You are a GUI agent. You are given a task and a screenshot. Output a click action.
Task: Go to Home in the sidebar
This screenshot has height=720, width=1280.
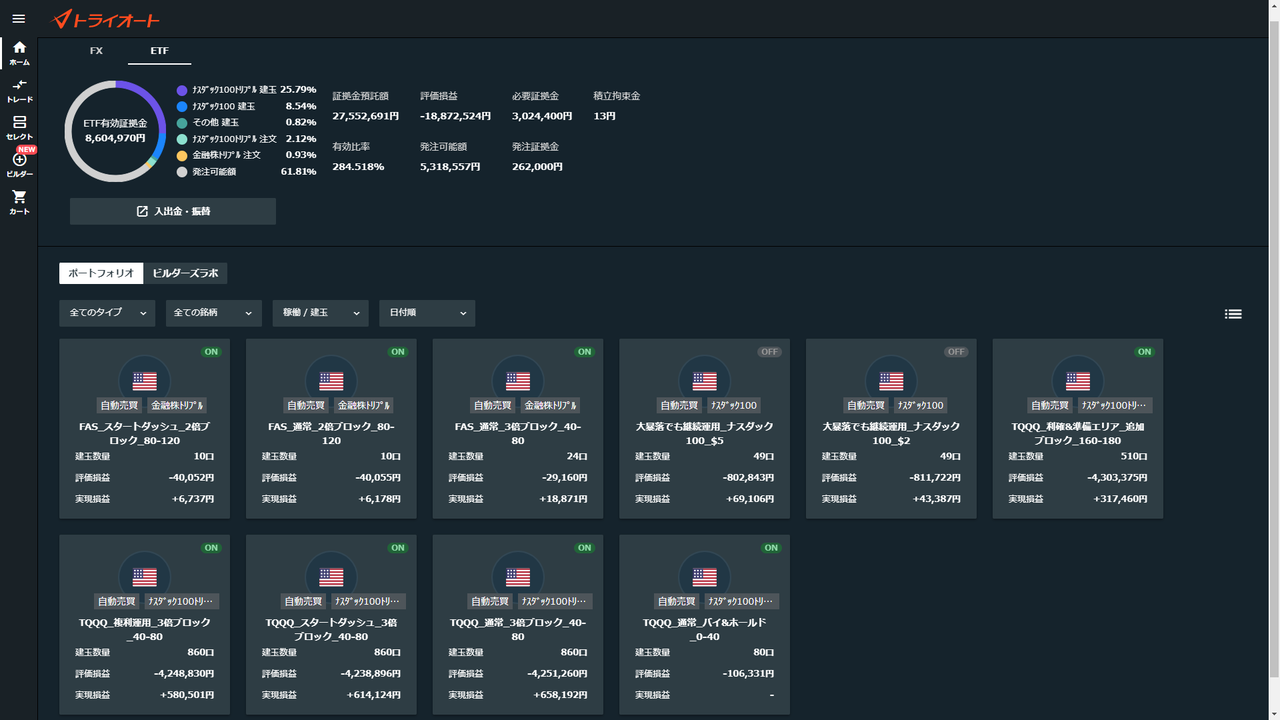click(x=19, y=53)
